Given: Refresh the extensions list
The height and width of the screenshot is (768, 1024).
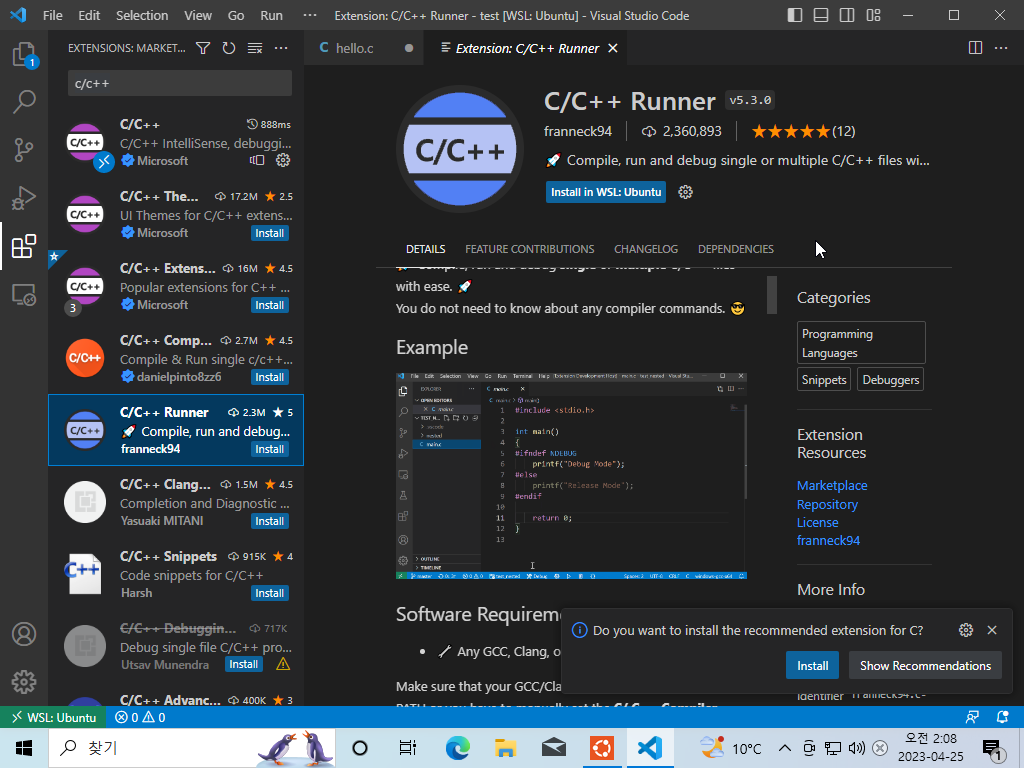Looking at the screenshot, I should 229,48.
